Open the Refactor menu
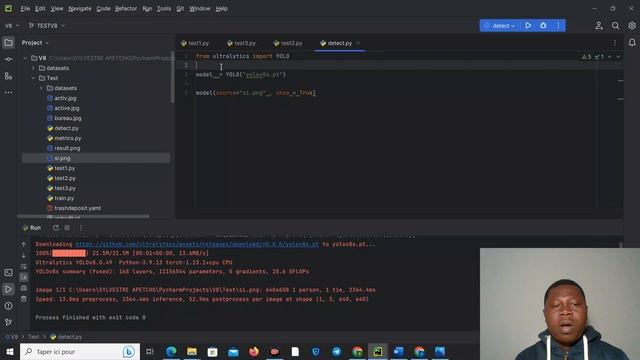640x360 pixels. tap(126, 9)
